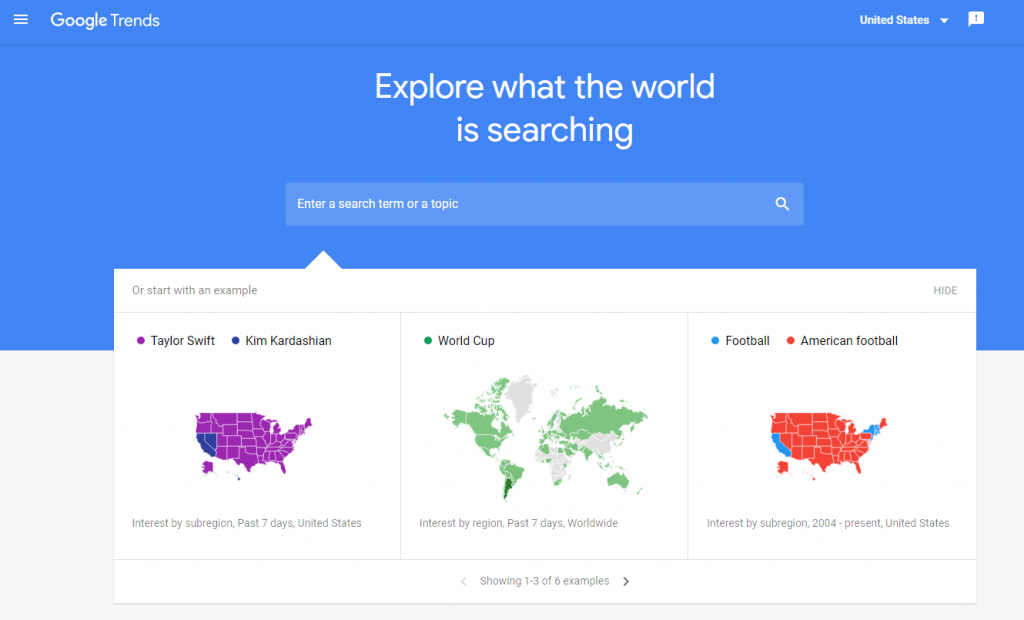The image size is (1024, 620).
Task: Select the Taylor Swift legend dot
Action: click(x=140, y=340)
